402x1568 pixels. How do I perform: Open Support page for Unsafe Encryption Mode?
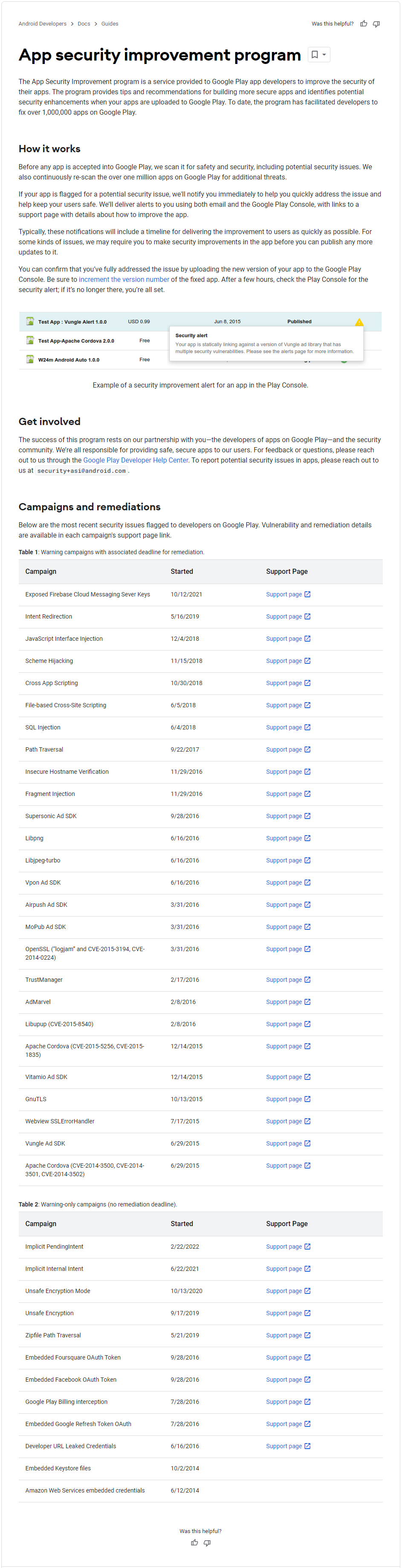click(x=288, y=1291)
